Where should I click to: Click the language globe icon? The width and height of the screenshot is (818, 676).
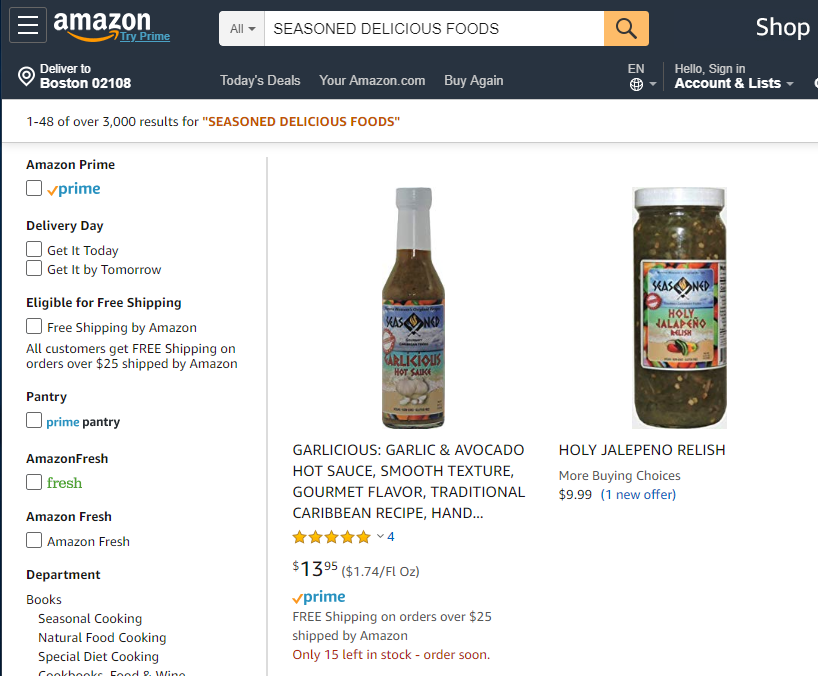tap(636, 85)
